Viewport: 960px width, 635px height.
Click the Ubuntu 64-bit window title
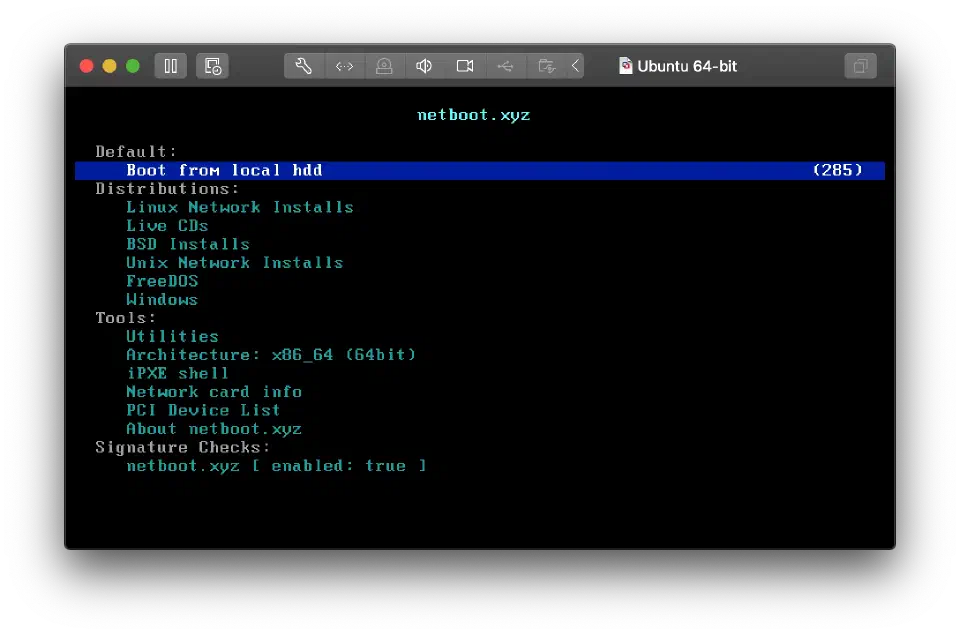687,66
